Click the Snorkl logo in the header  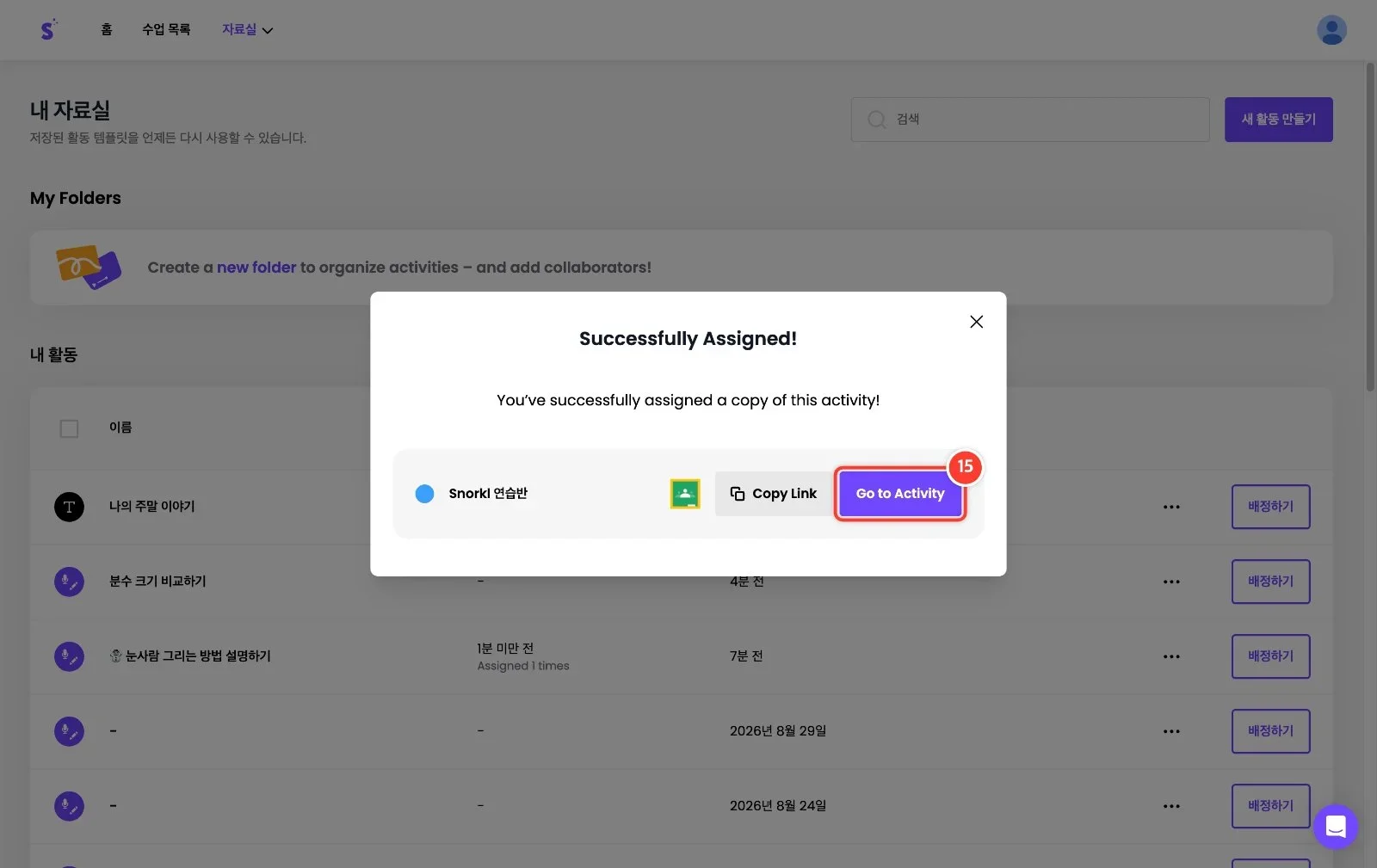pos(49,29)
